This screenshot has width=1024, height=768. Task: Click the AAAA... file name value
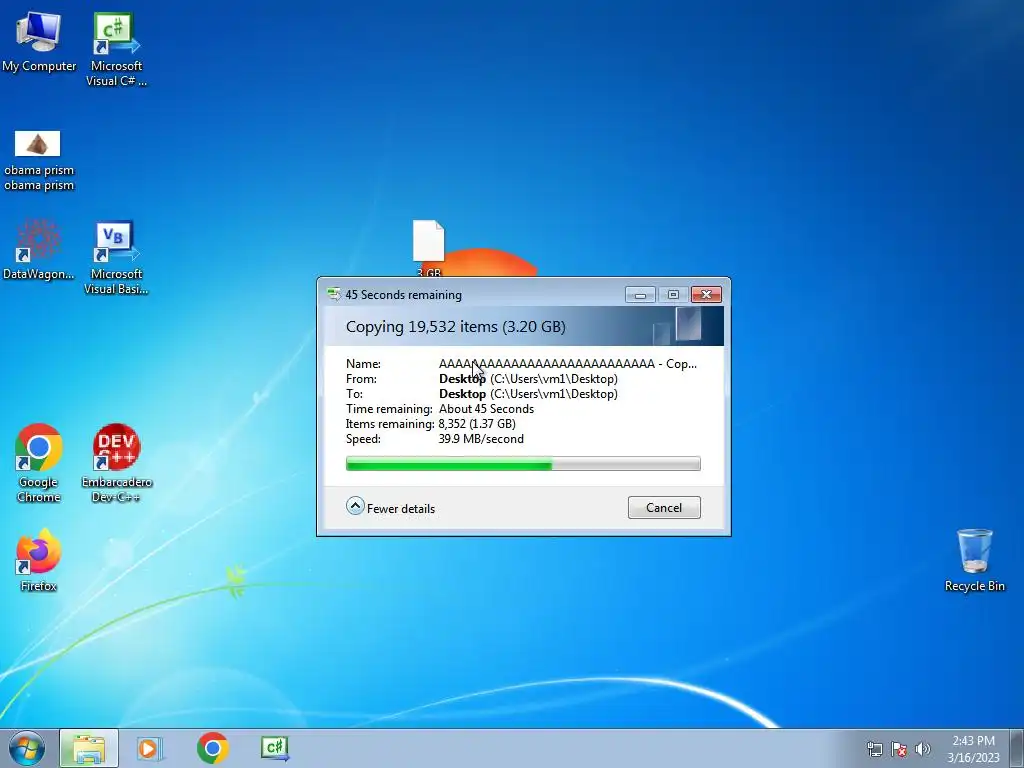(x=568, y=364)
